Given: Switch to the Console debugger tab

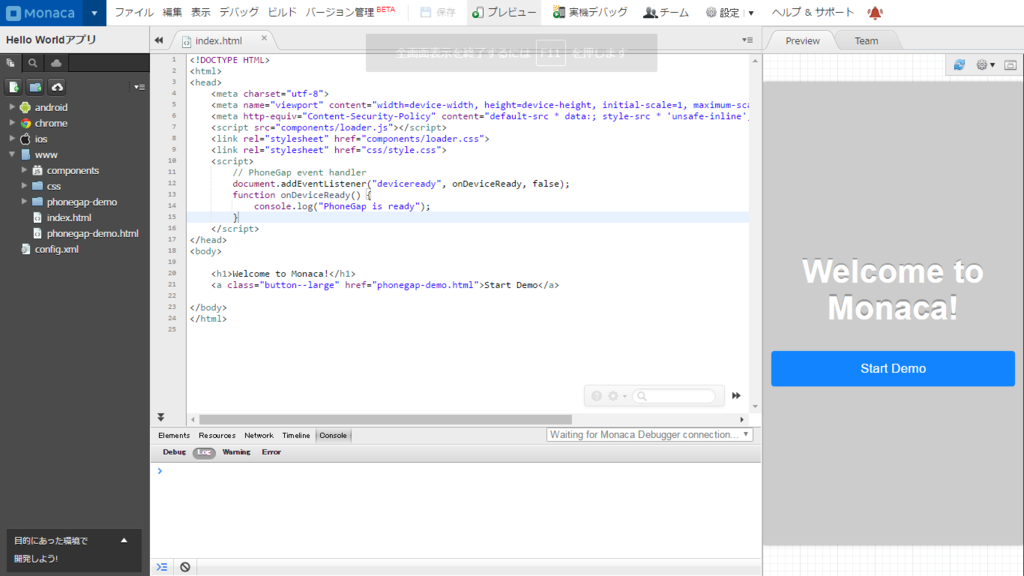Looking at the screenshot, I should [x=333, y=436].
